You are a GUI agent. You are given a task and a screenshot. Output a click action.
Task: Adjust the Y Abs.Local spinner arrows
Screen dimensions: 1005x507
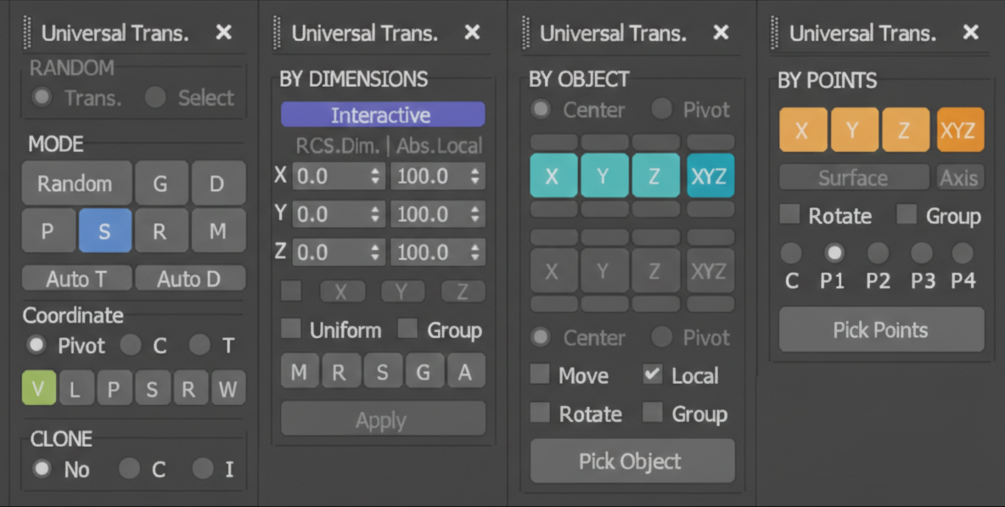[x=475, y=214]
